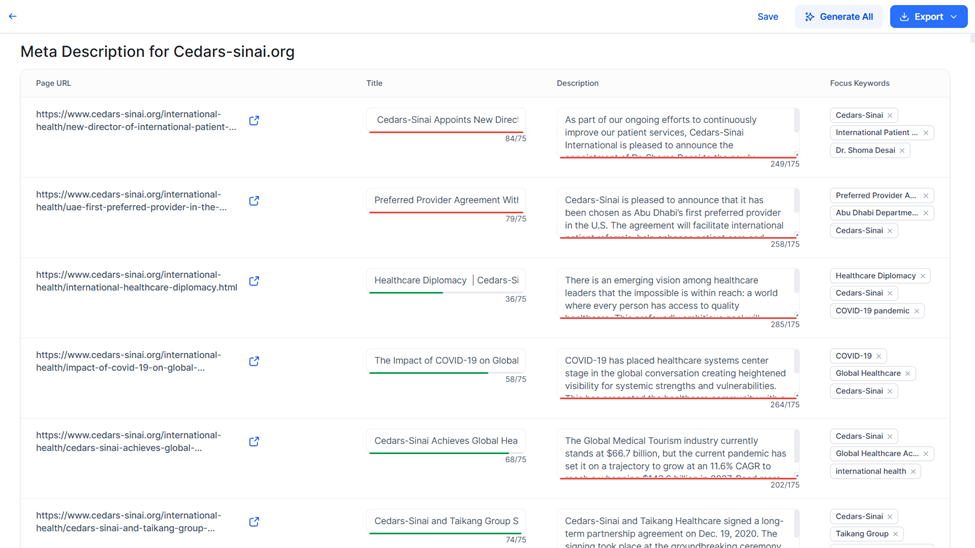975x548 pixels.
Task: Remove 'Cedars-Sinai' keyword in taikang-group row
Action: pos(890,517)
